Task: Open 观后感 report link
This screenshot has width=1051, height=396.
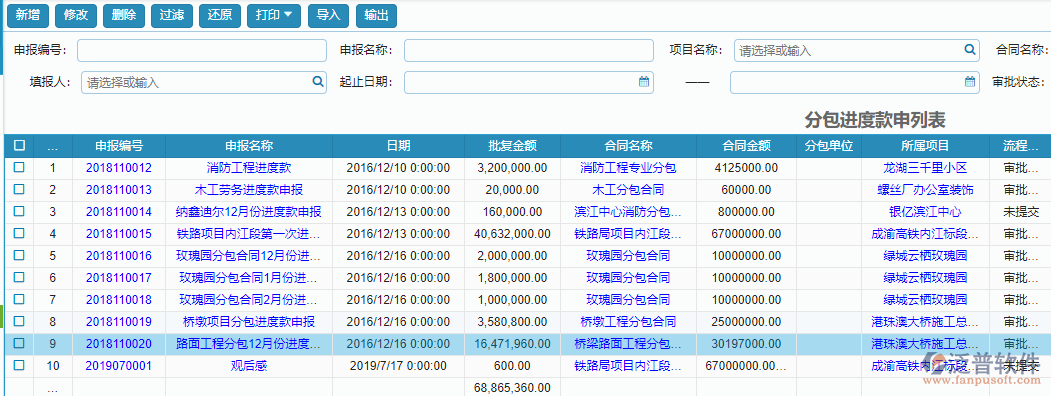Action: (x=249, y=366)
